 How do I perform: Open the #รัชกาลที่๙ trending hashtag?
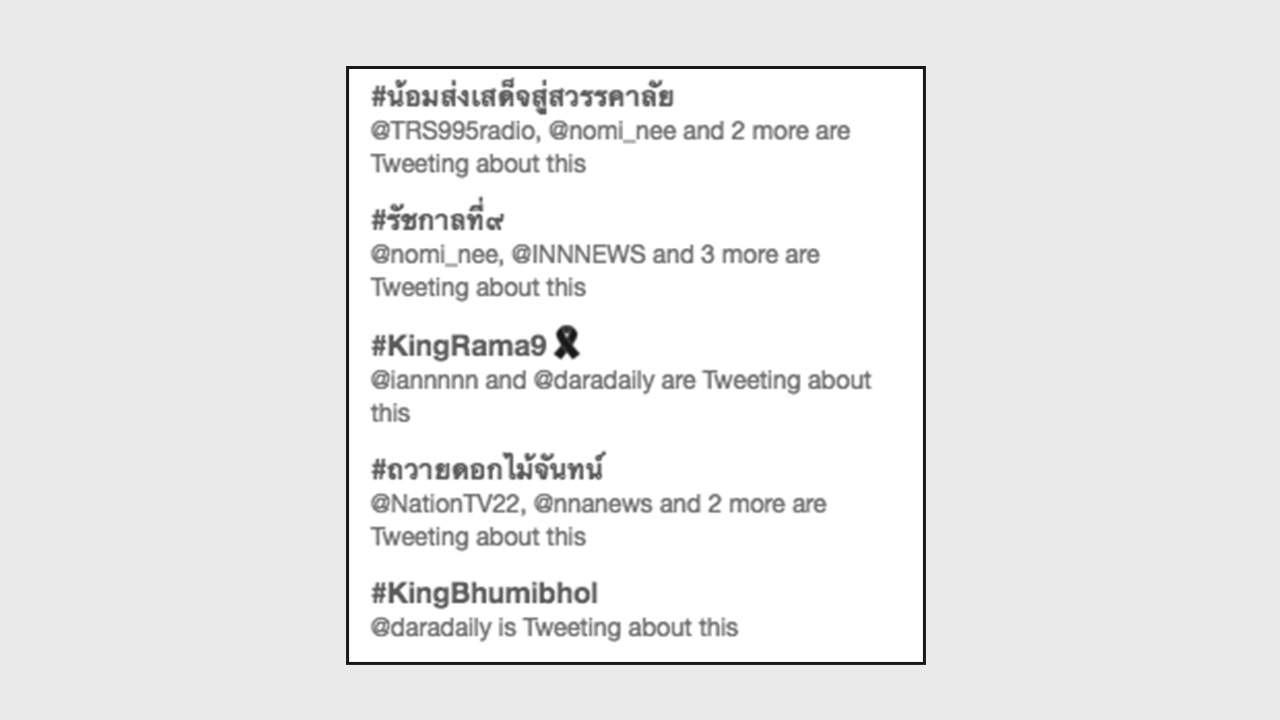[437, 221]
